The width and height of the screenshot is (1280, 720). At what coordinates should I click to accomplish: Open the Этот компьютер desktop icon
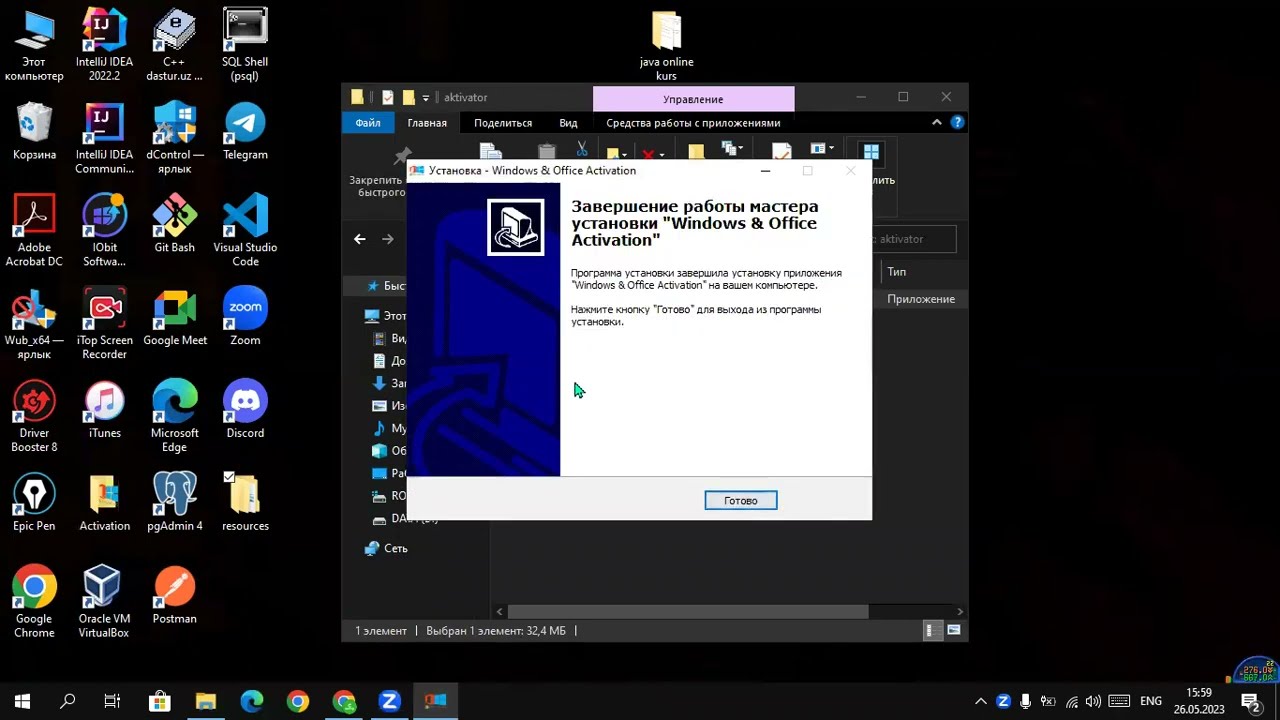coord(34,46)
